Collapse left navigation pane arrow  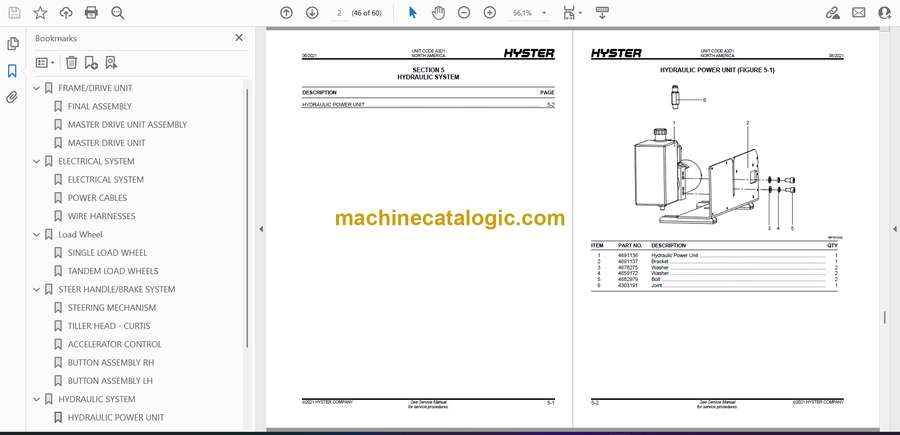[x=261, y=229]
